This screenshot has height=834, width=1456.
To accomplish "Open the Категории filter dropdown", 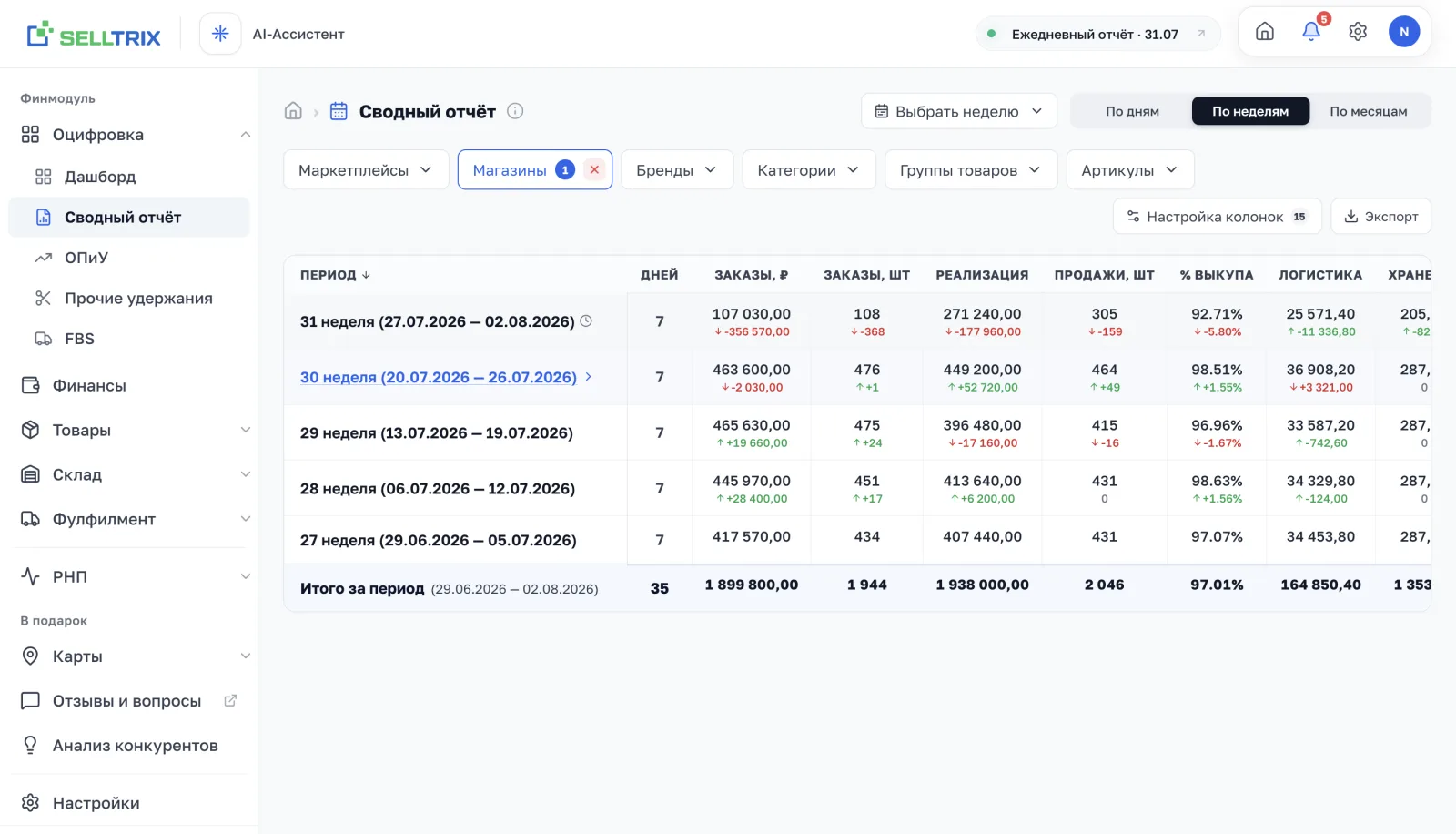I will [x=809, y=170].
